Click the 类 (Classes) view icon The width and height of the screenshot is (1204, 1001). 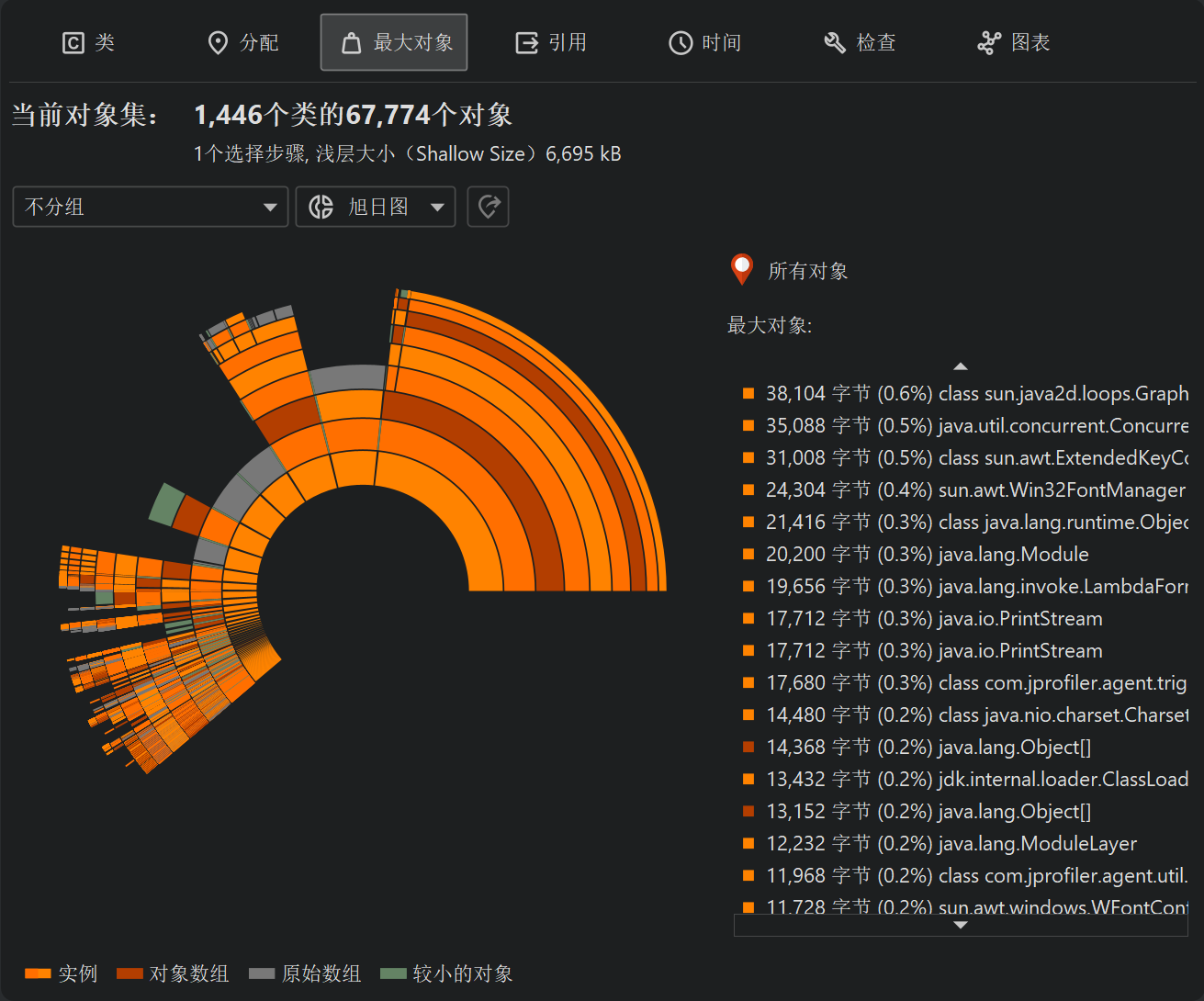(x=73, y=43)
